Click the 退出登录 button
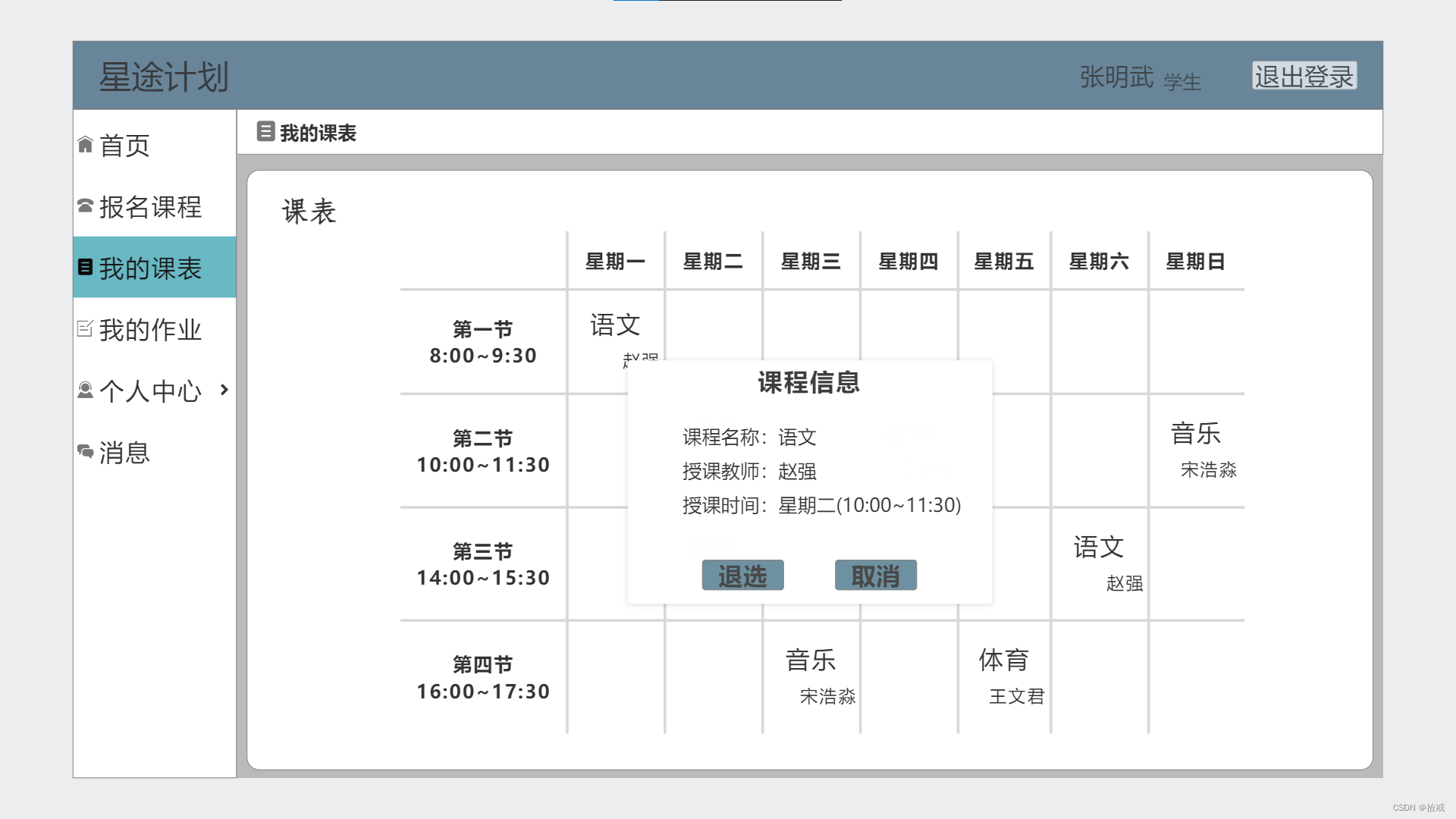The image size is (1456, 819). [1304, 76]
